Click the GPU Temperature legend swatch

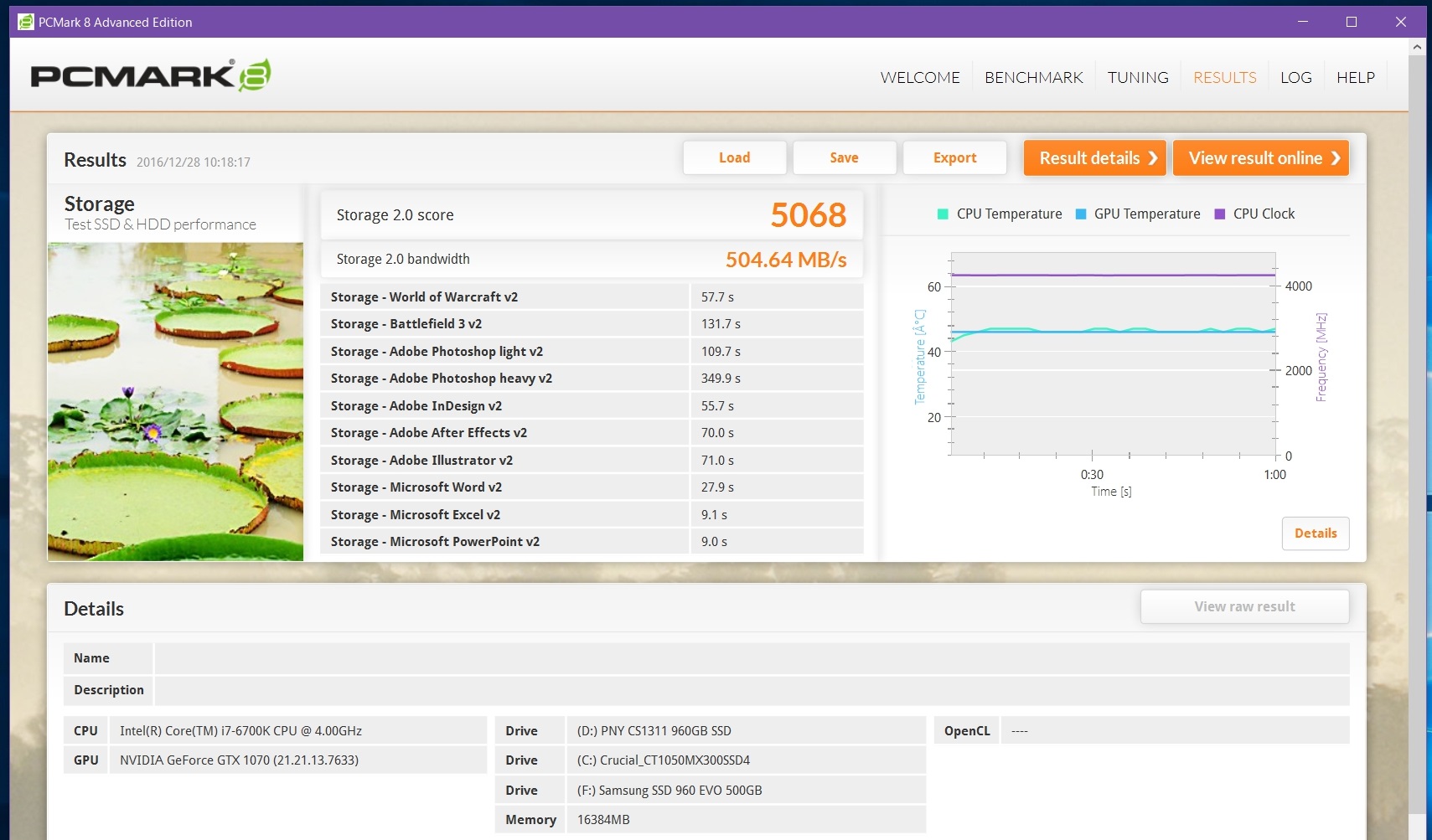(1080, 214)
